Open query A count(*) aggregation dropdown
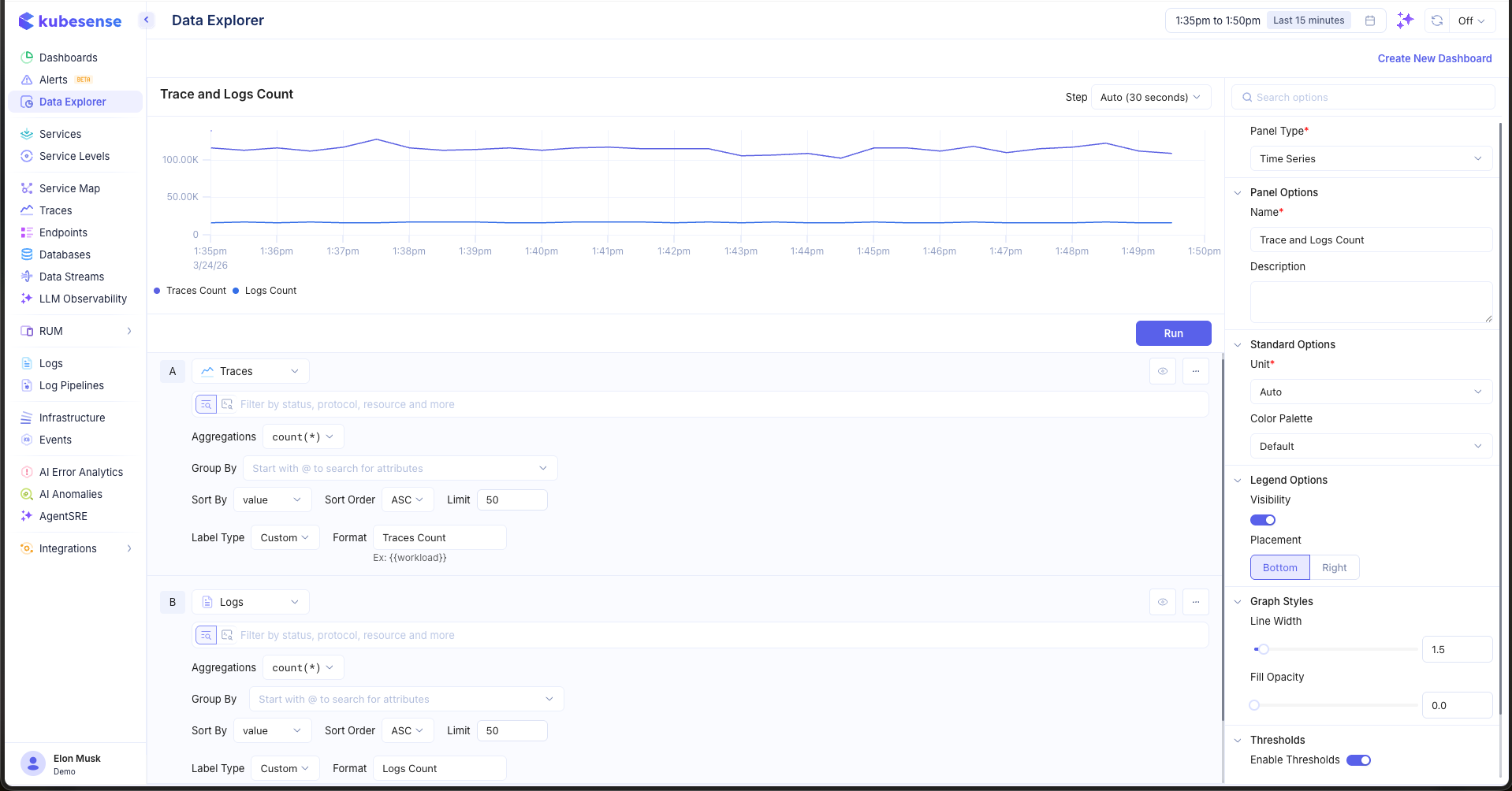Screen dimensions: 1512x791 point(304,436)
